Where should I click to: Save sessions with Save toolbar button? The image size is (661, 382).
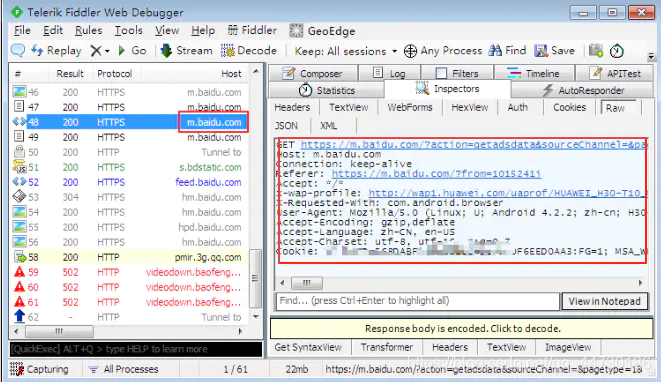coord(554,51)
